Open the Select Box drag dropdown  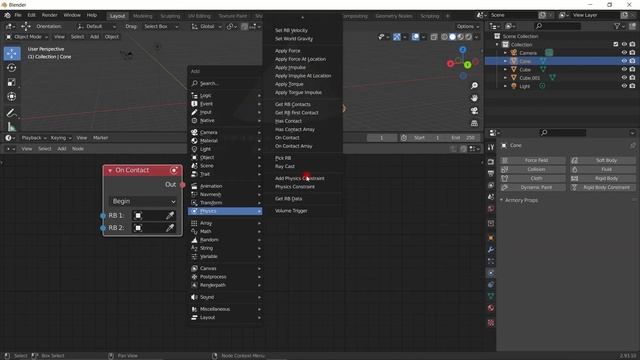click(x=161, y=27)
